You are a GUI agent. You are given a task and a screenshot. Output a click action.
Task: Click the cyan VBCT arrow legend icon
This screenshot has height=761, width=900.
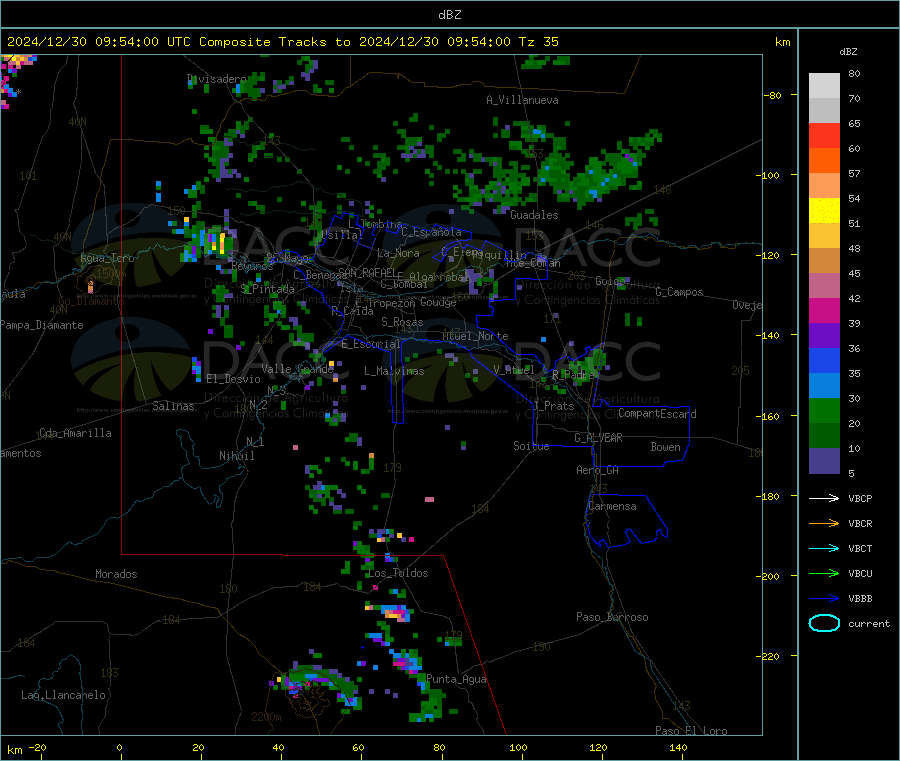point(824,549)
